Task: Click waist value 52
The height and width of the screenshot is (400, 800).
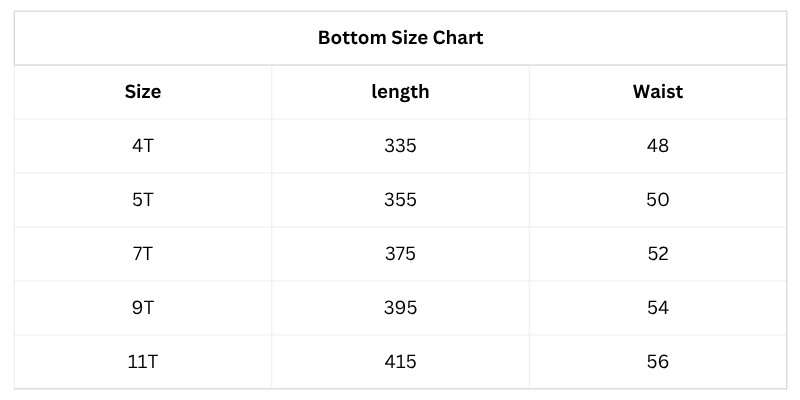Action: tap(657, 254)
